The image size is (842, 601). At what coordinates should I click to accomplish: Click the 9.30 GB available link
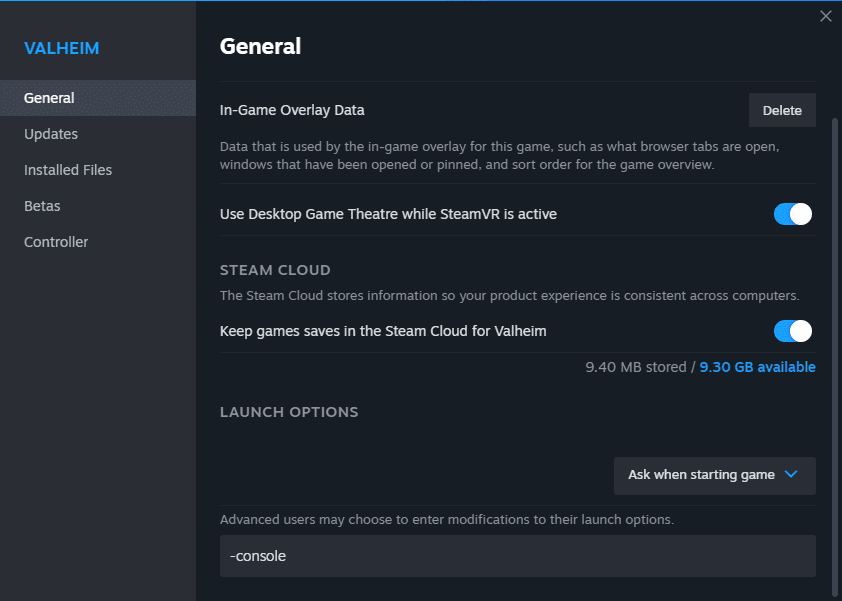[x=757, y=367]
